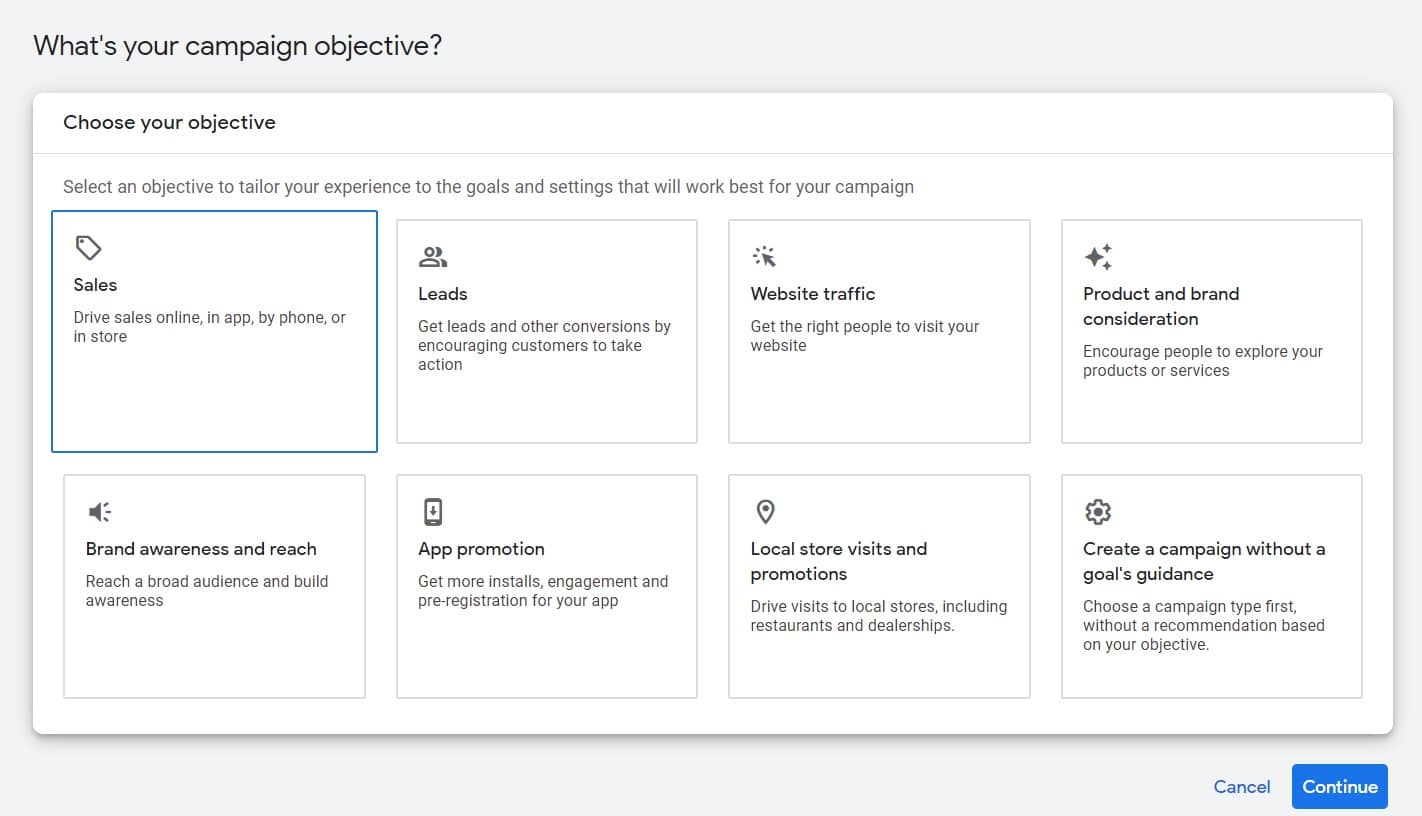Click the 'Get more installs' app description

pyautogui.click(x=543, y=591)
